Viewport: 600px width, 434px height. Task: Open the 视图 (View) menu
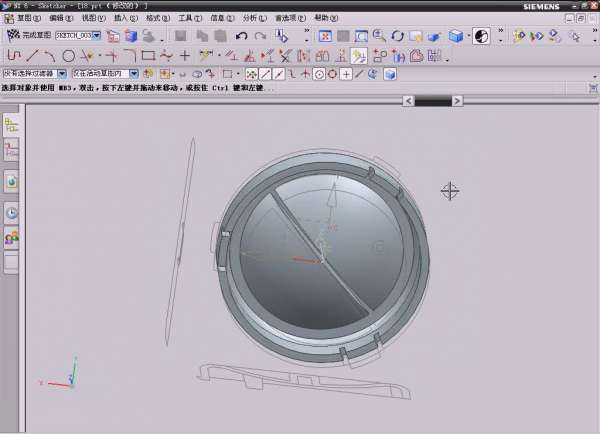tap(94, 18)
